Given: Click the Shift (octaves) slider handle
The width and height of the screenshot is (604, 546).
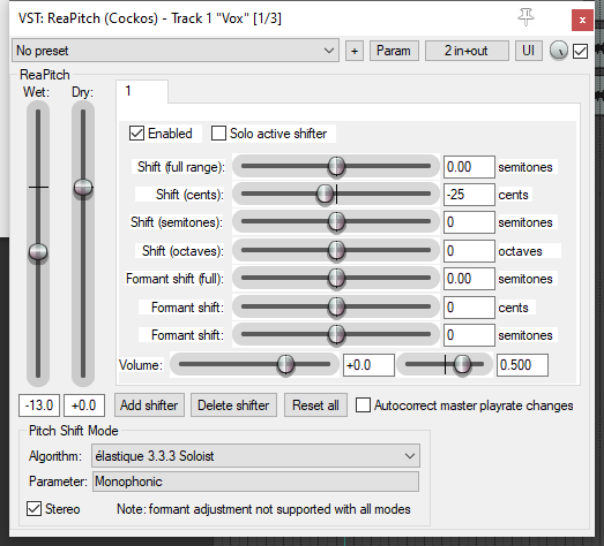Looking at the screenshot, I should click(x=336, y=250).
